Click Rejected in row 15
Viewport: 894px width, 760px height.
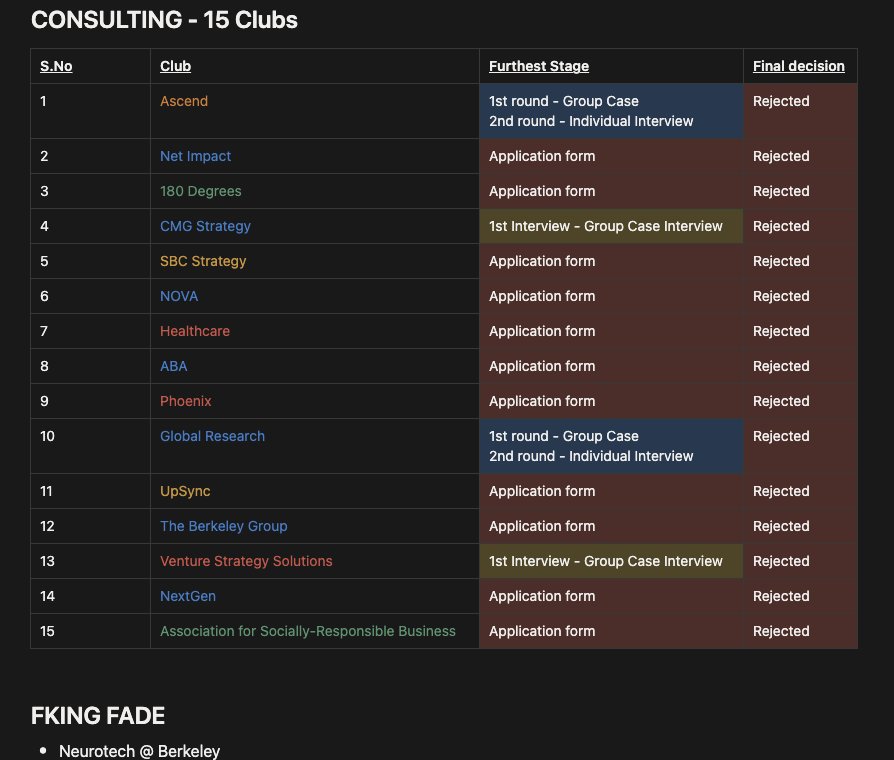pos(781,631)
